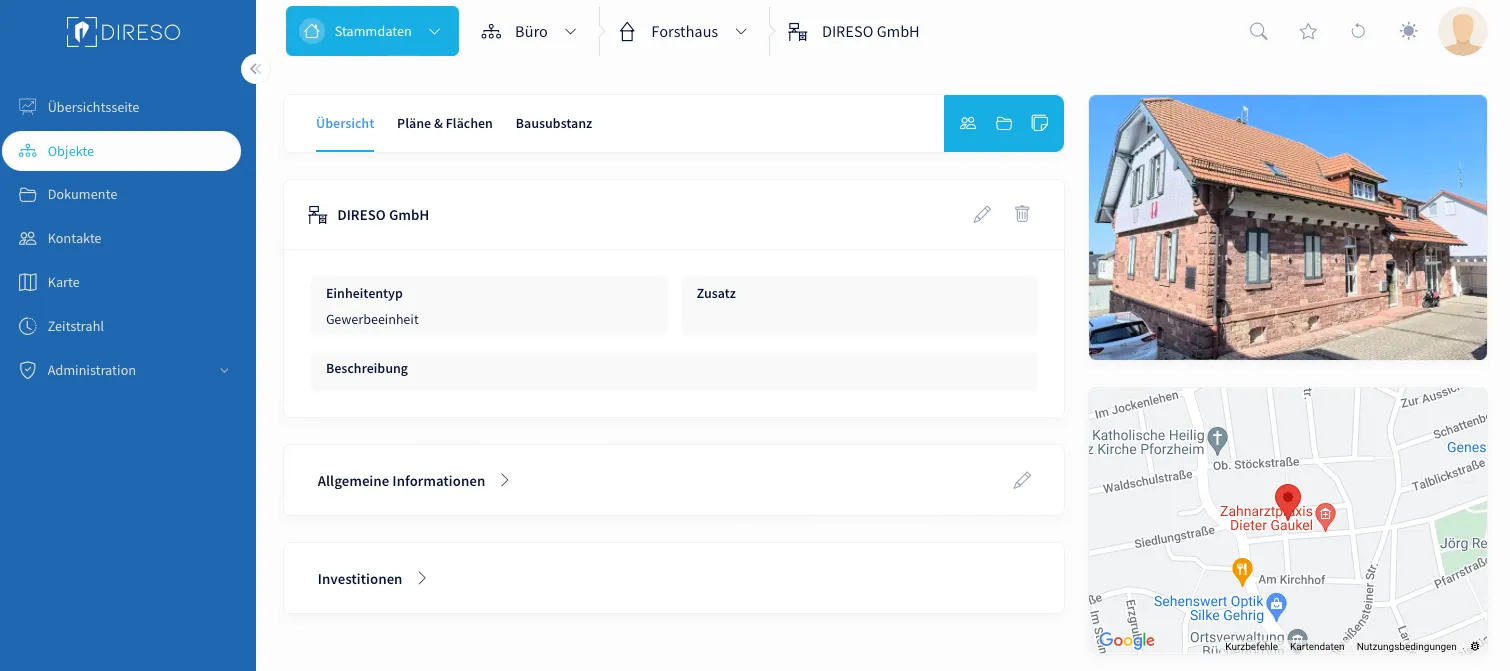The image size is (1510, 671).
Task: Open the folder icon in tab bar
Action: pyautogui.click(x=1004, y=123)
